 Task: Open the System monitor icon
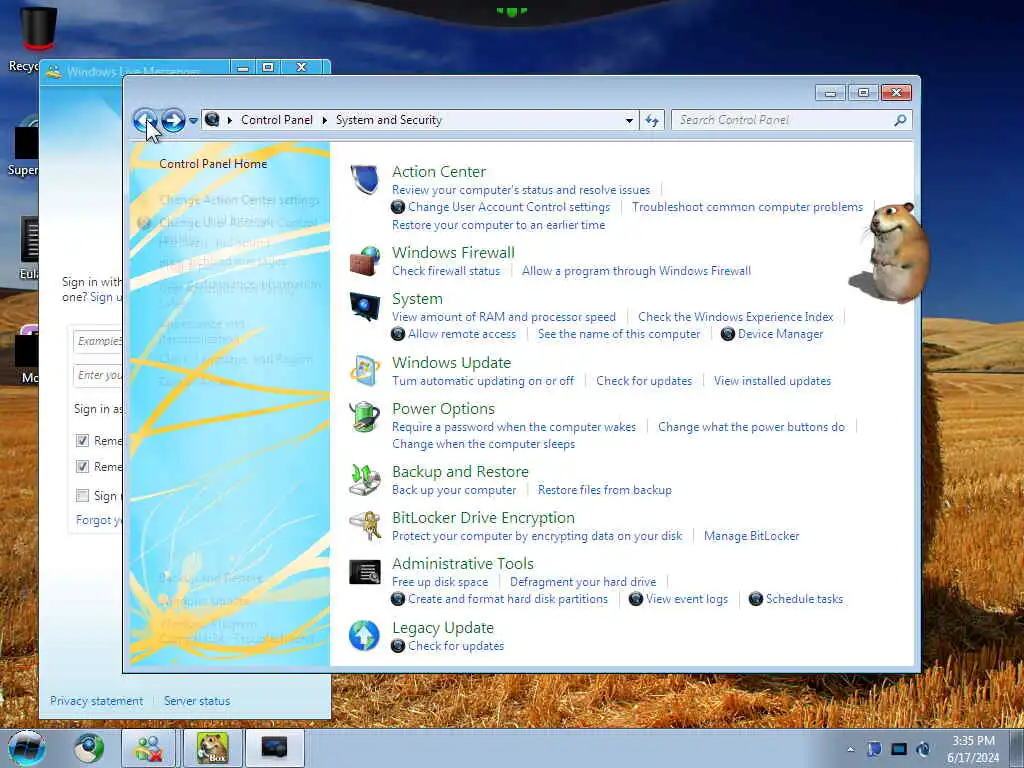(x=364, y=306)
